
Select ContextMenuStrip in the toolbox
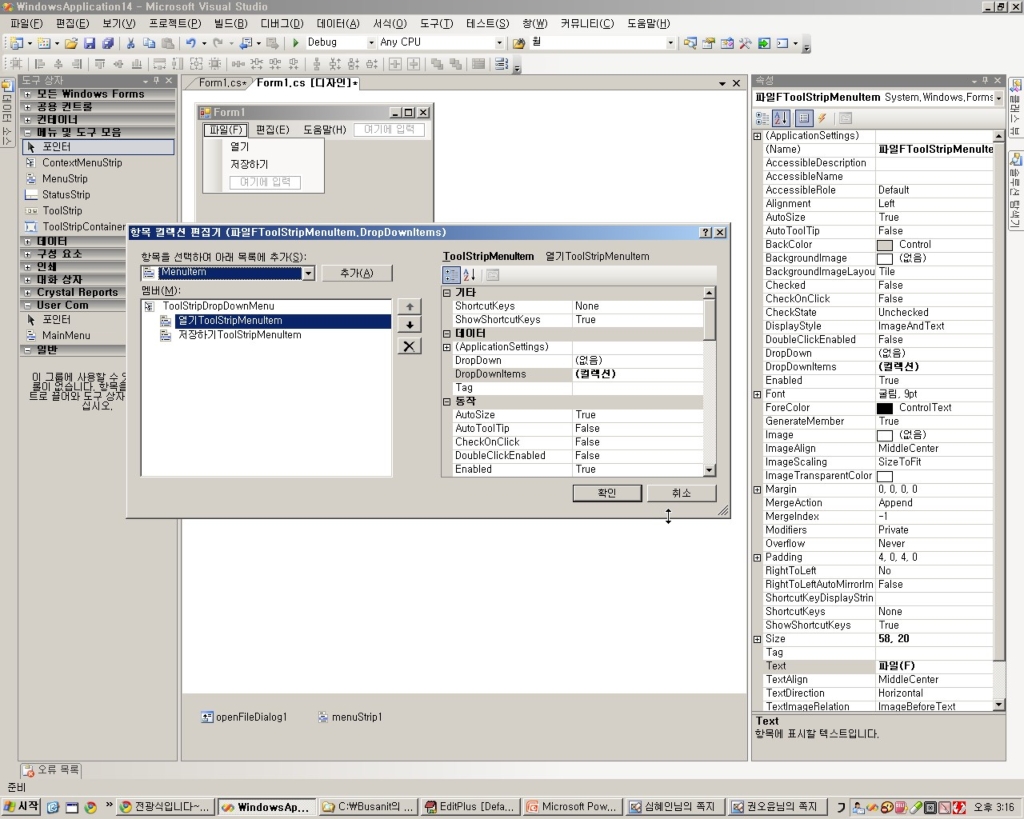[82, 163]
